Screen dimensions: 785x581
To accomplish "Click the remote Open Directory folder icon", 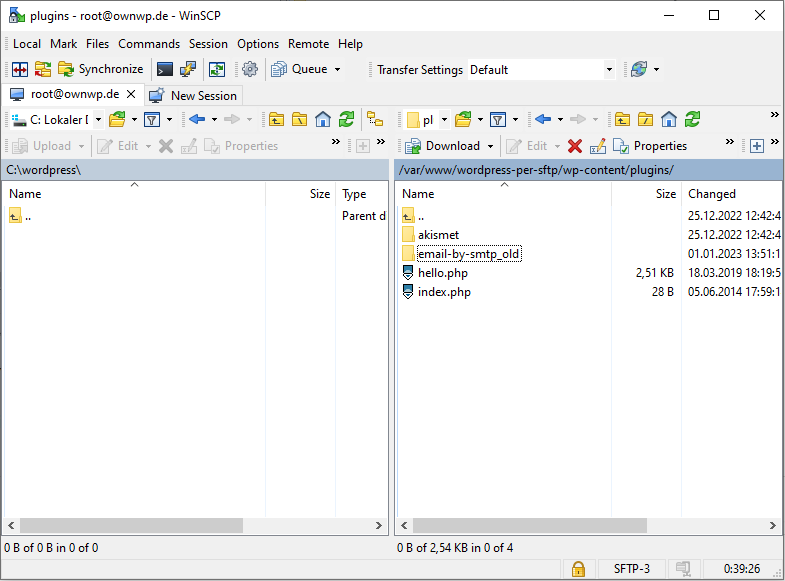I will (463, 120).
